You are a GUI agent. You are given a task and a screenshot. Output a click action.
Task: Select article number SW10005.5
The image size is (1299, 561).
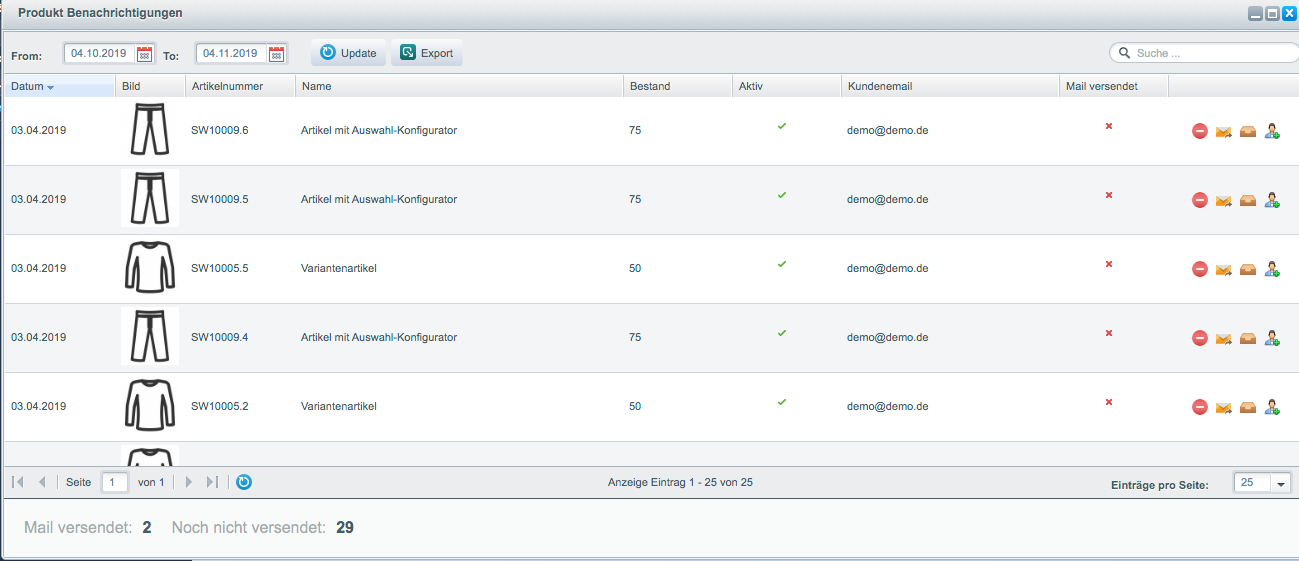click(220, 269)
